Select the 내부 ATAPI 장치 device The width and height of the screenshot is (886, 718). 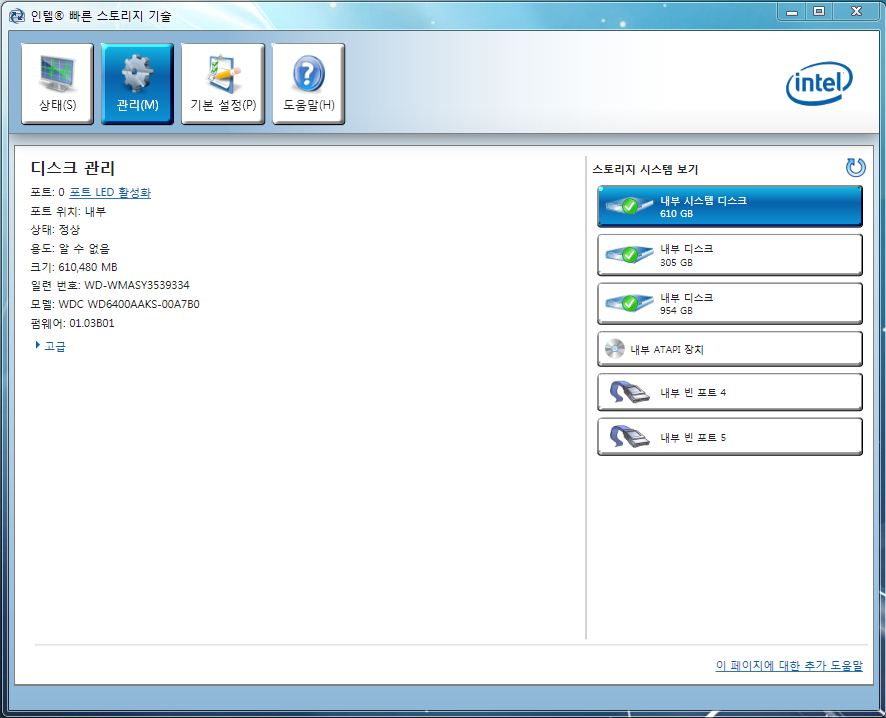point(729,350)
